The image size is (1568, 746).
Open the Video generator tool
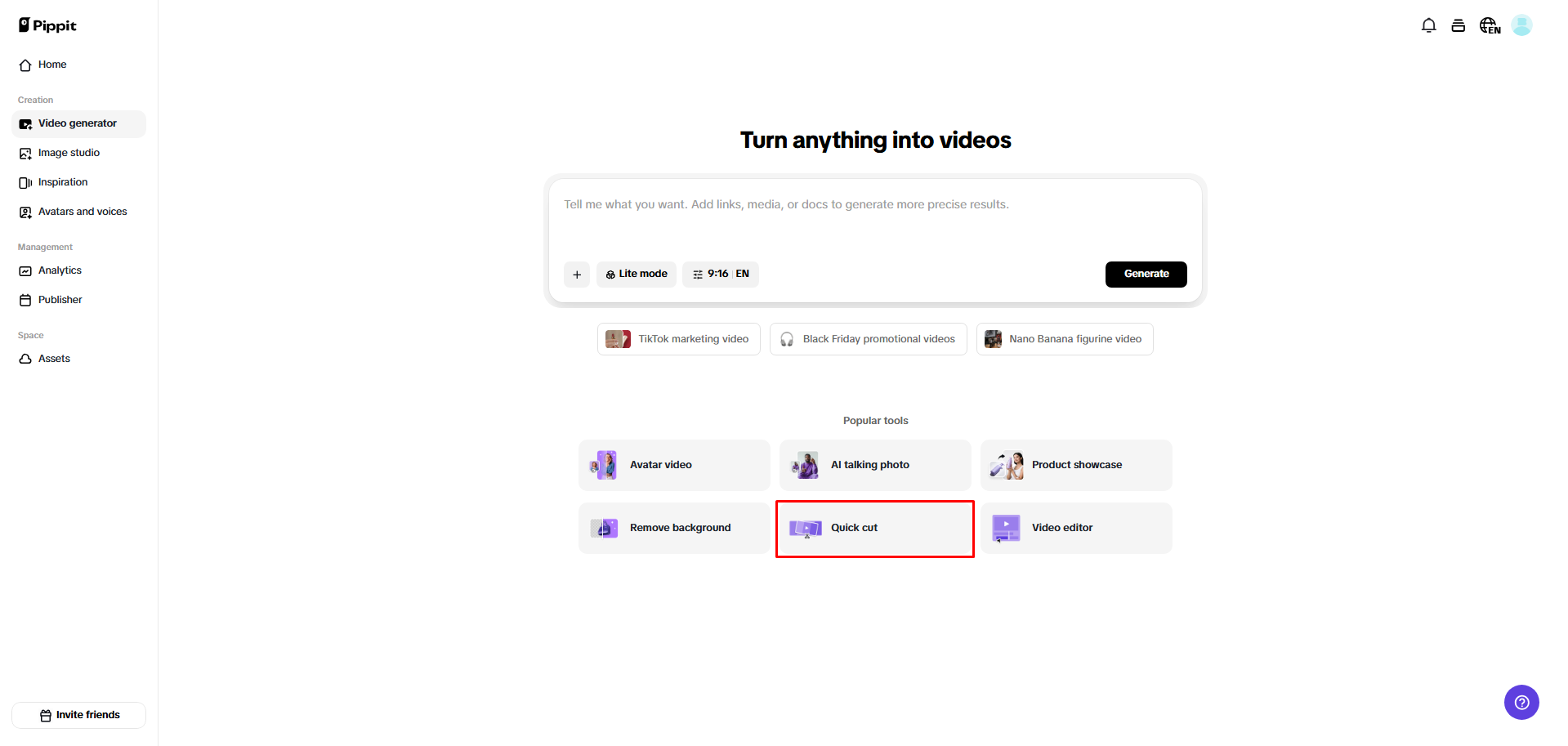click(x=78, y=123)
